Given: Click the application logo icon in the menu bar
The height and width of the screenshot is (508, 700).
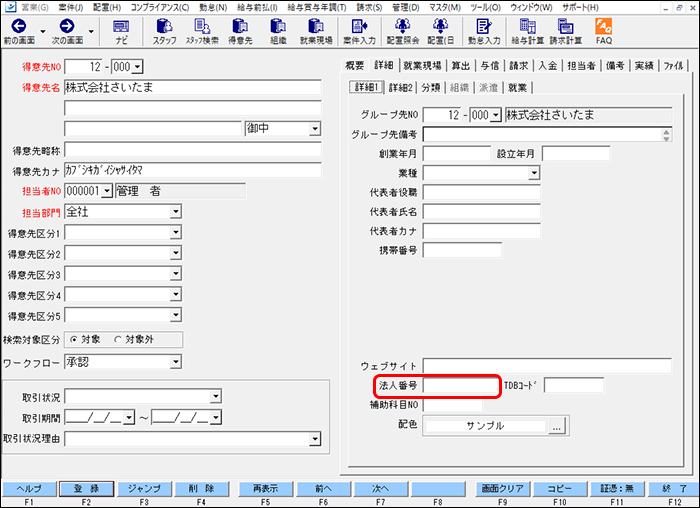Looking at the screenshot, I should coord(10,7).
